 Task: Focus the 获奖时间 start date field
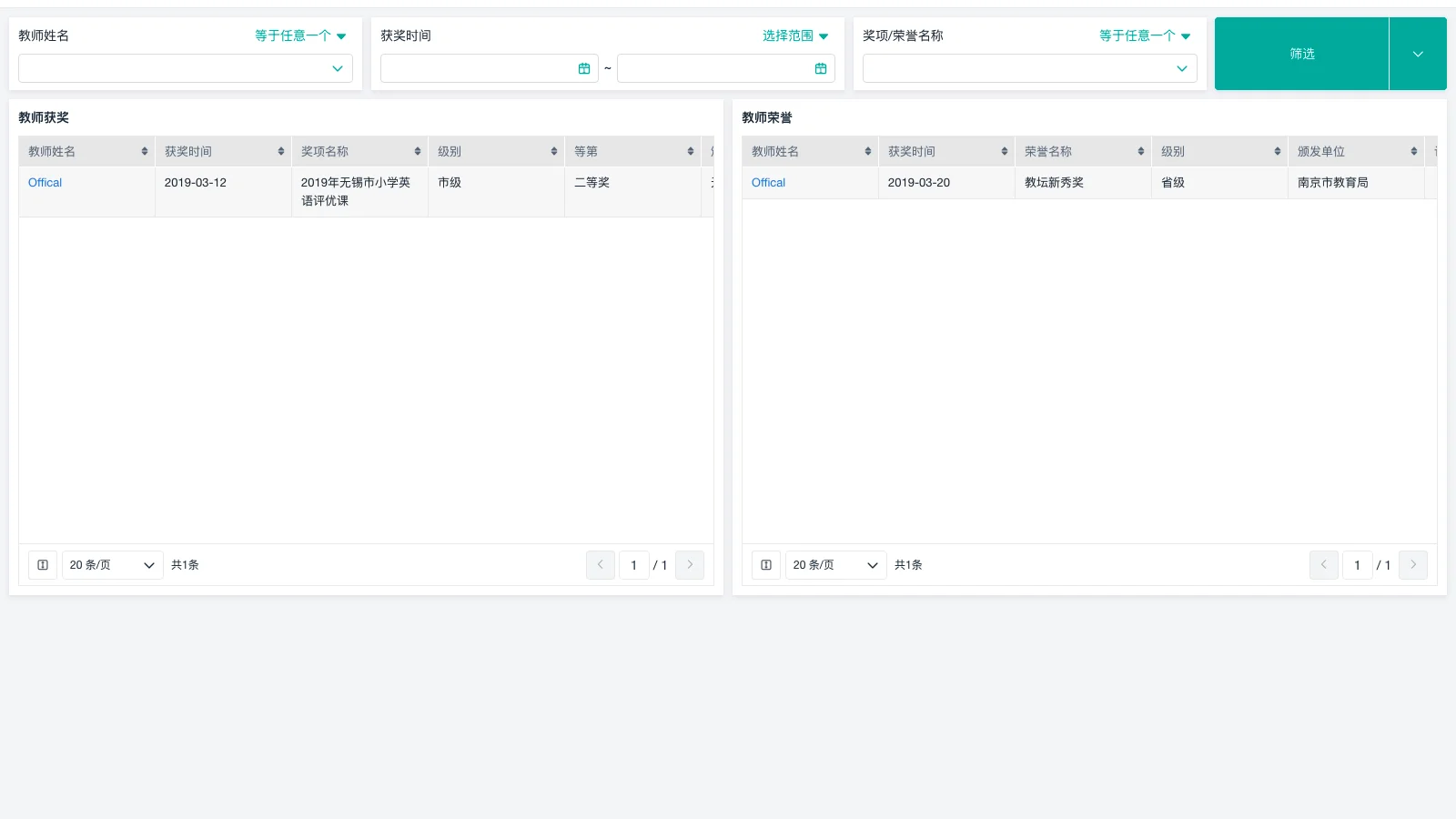[490, 68]
